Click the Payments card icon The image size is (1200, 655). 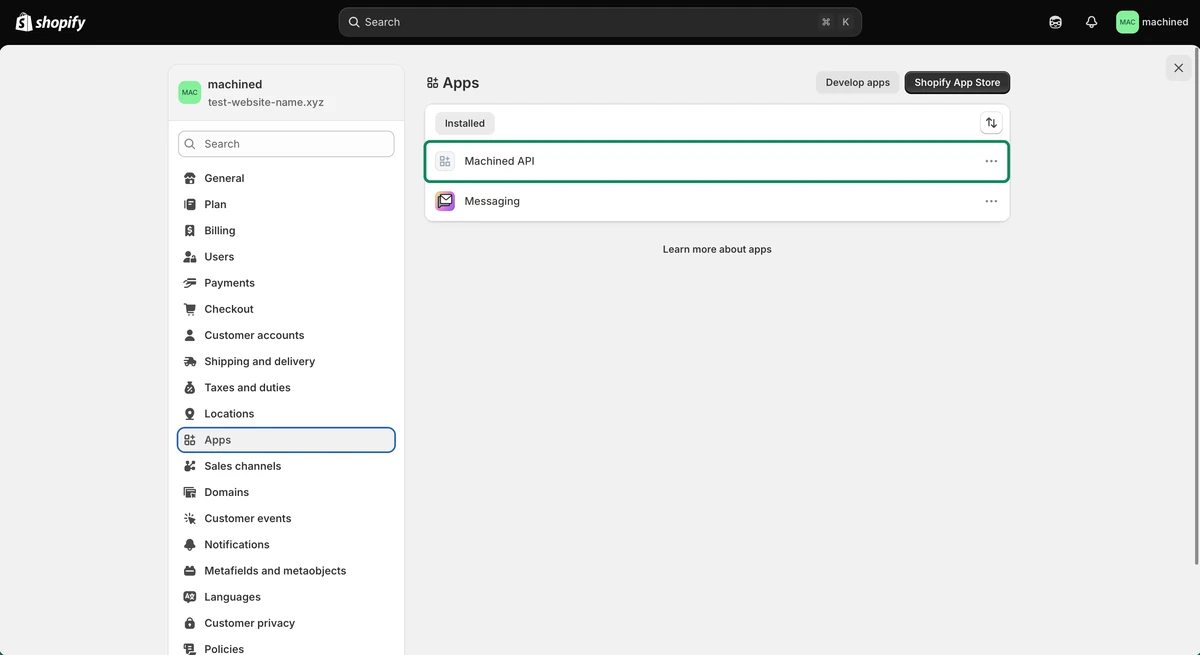[190, 283]
